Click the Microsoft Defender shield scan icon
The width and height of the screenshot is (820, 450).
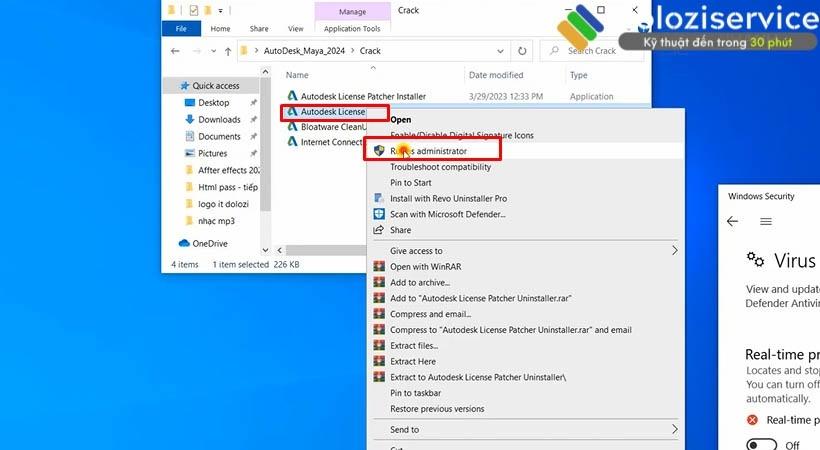click(x=379, y=214)
